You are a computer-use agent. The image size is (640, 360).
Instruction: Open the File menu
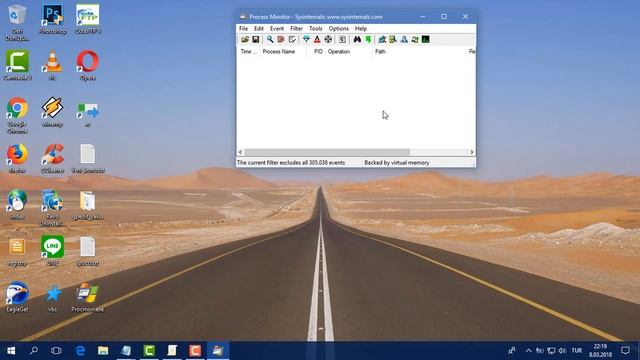(243, 29)
